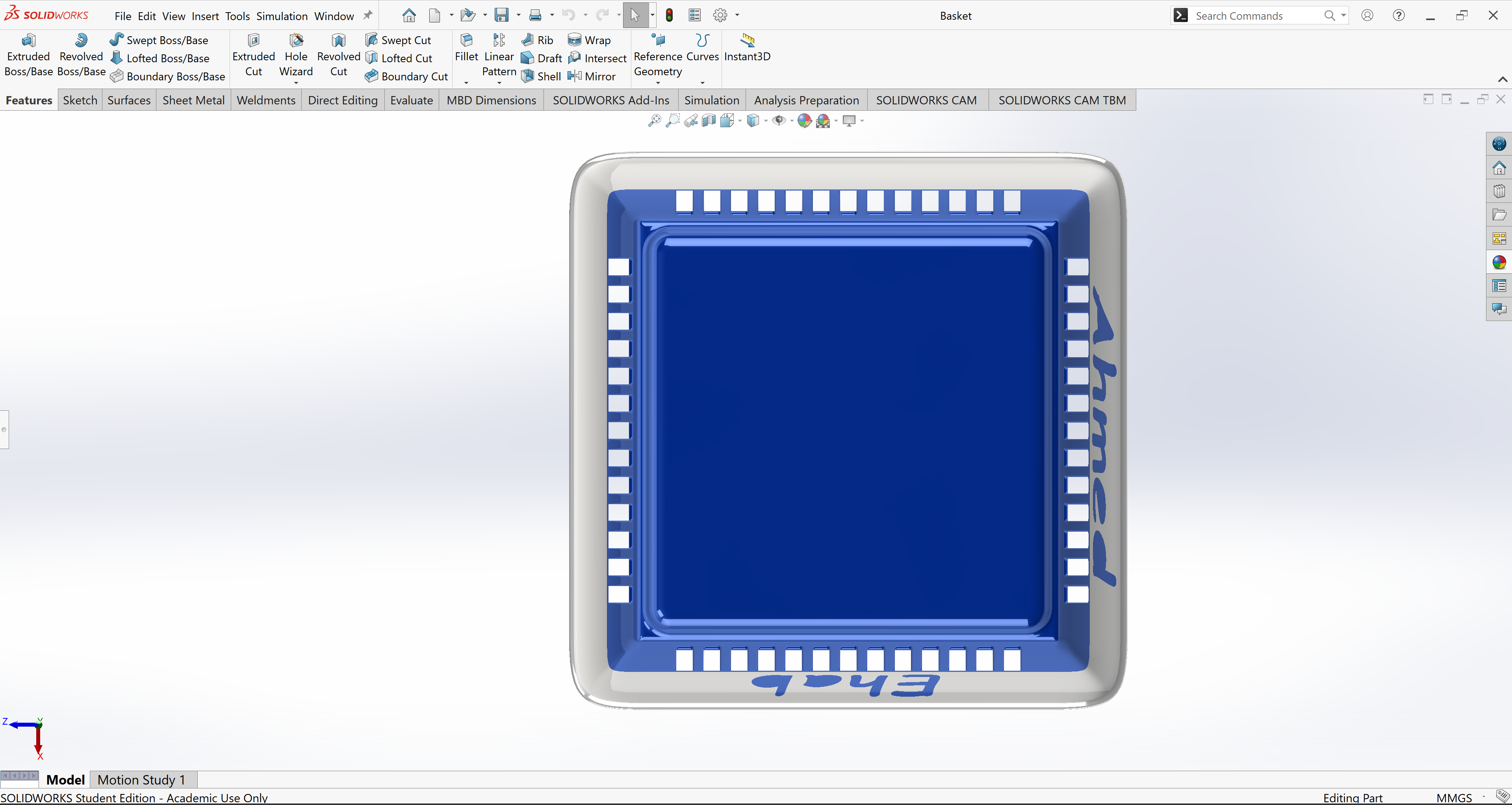
Task: Activate Zoom to Fit in view toolbar
Action: tap(654, 120)
